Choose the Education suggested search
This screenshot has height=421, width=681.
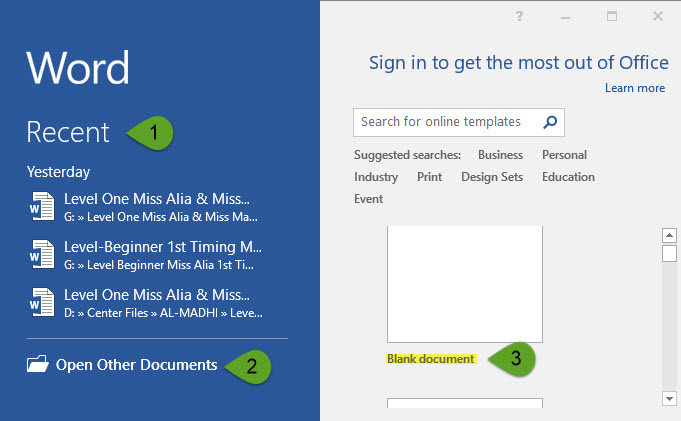click(x=568, y=177)
